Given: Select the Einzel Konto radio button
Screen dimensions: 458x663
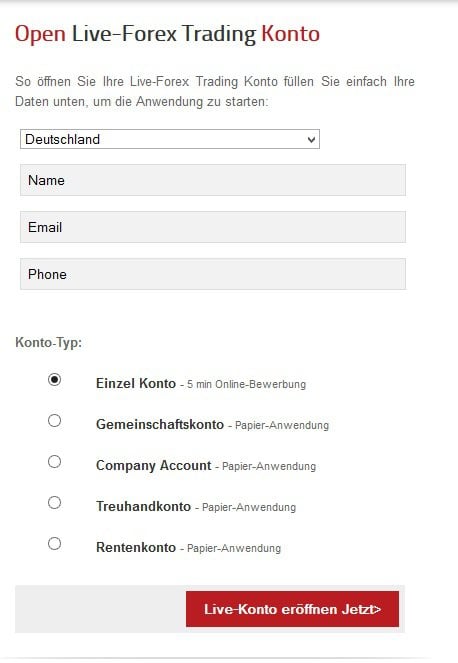Looking at the screenshot, I should 54,379.
